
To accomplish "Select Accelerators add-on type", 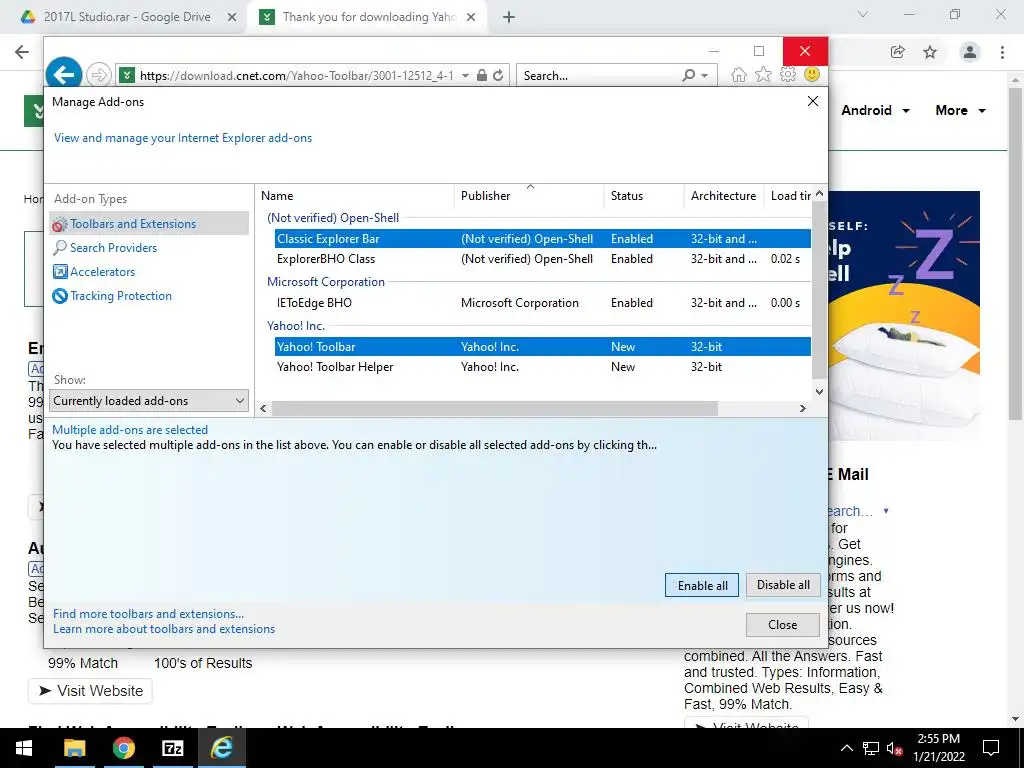I will click(x=94, y=272).
